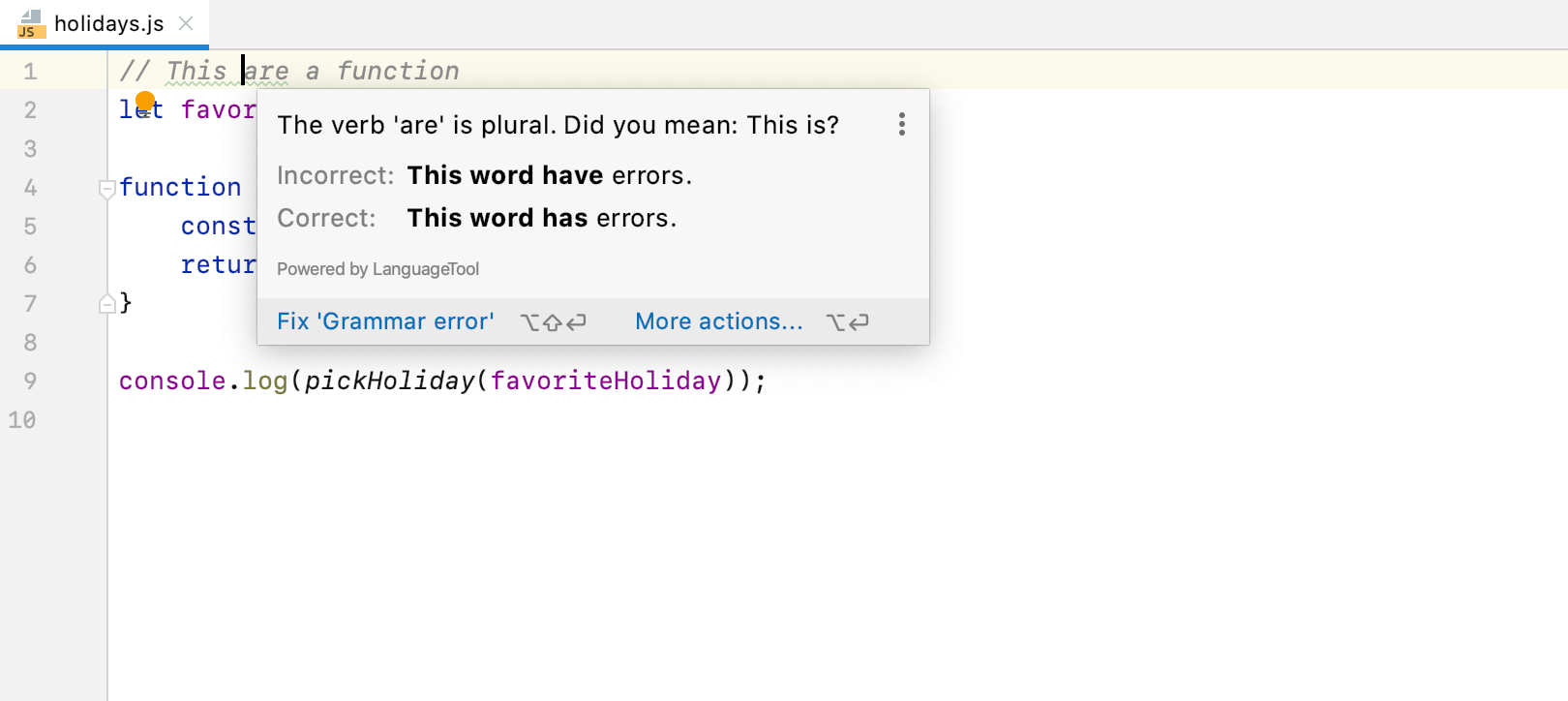Click line number 4 in the gutter
1568x701 pixels.
pyautogui.click(x=30, y=188)
